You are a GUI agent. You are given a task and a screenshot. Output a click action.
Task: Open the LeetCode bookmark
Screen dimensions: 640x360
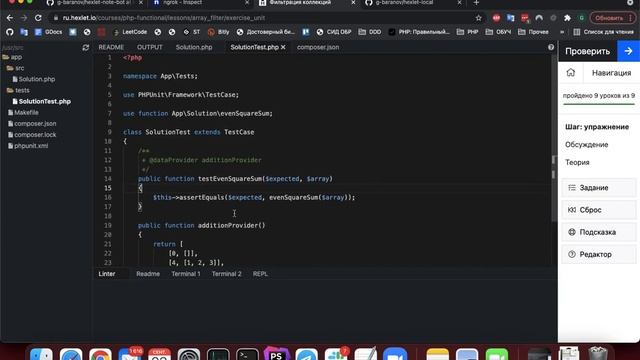[x=130, y=32]
